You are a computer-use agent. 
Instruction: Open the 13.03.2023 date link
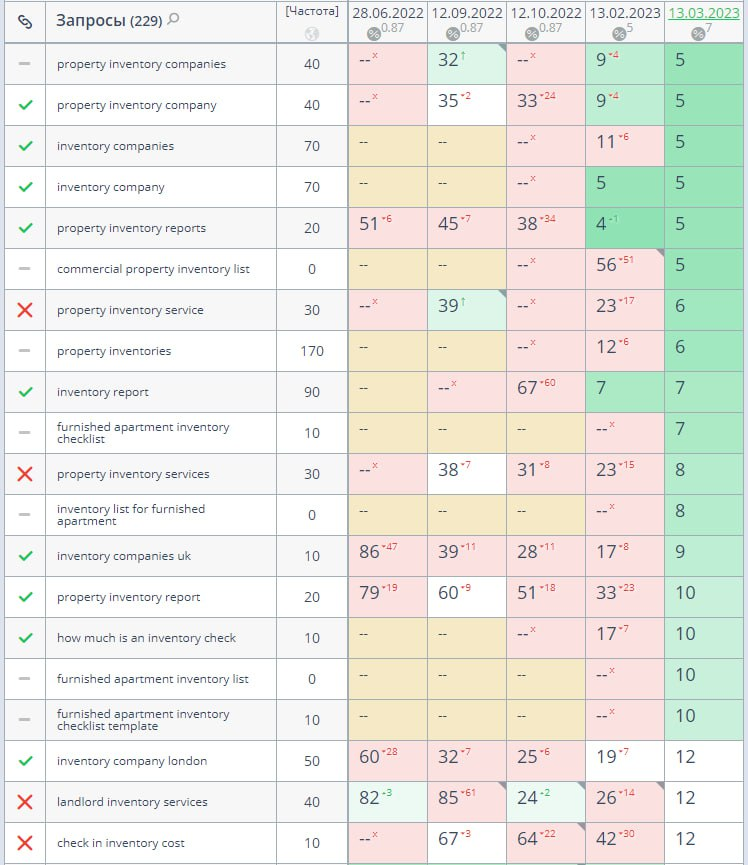click(706, 13)
